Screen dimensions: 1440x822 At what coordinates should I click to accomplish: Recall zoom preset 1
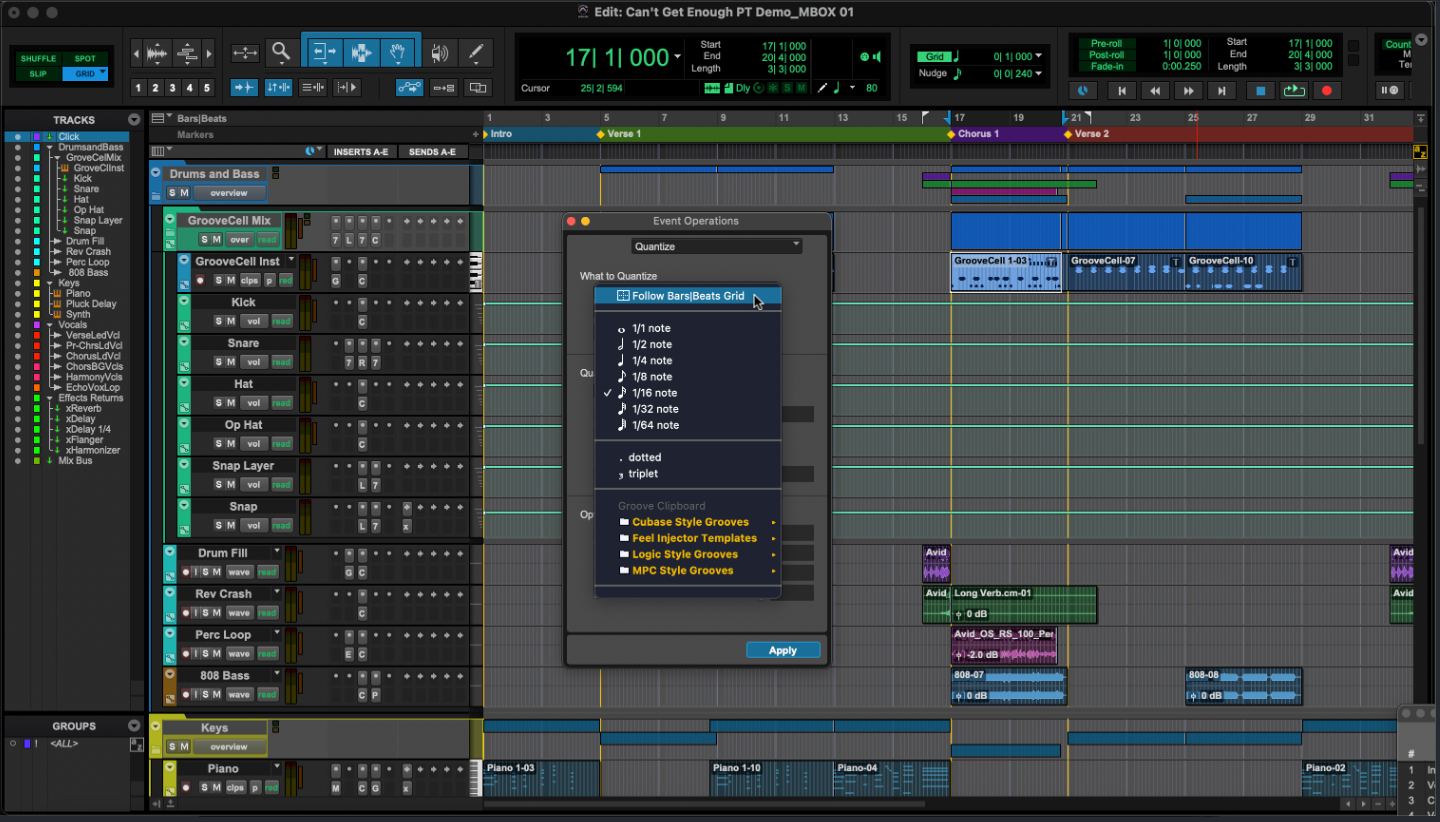(x=139, y=88)
